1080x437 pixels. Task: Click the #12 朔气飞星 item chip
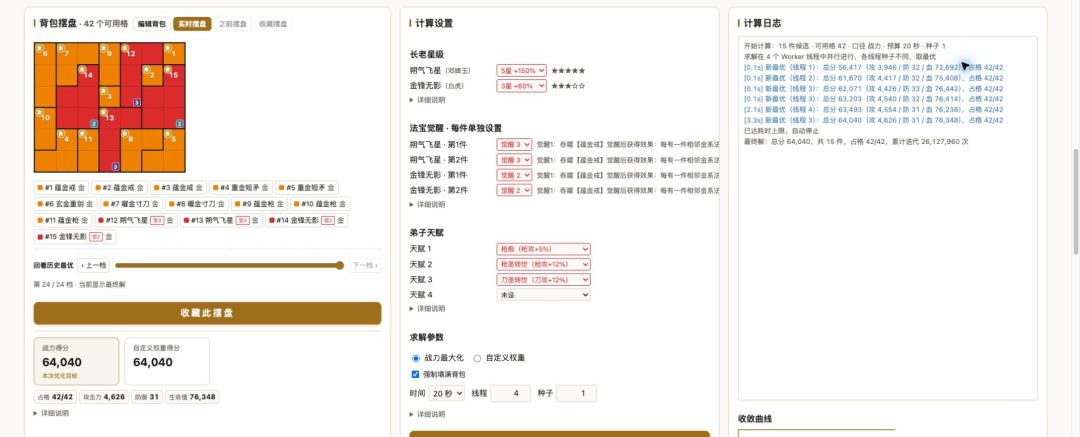pos(137,221)
